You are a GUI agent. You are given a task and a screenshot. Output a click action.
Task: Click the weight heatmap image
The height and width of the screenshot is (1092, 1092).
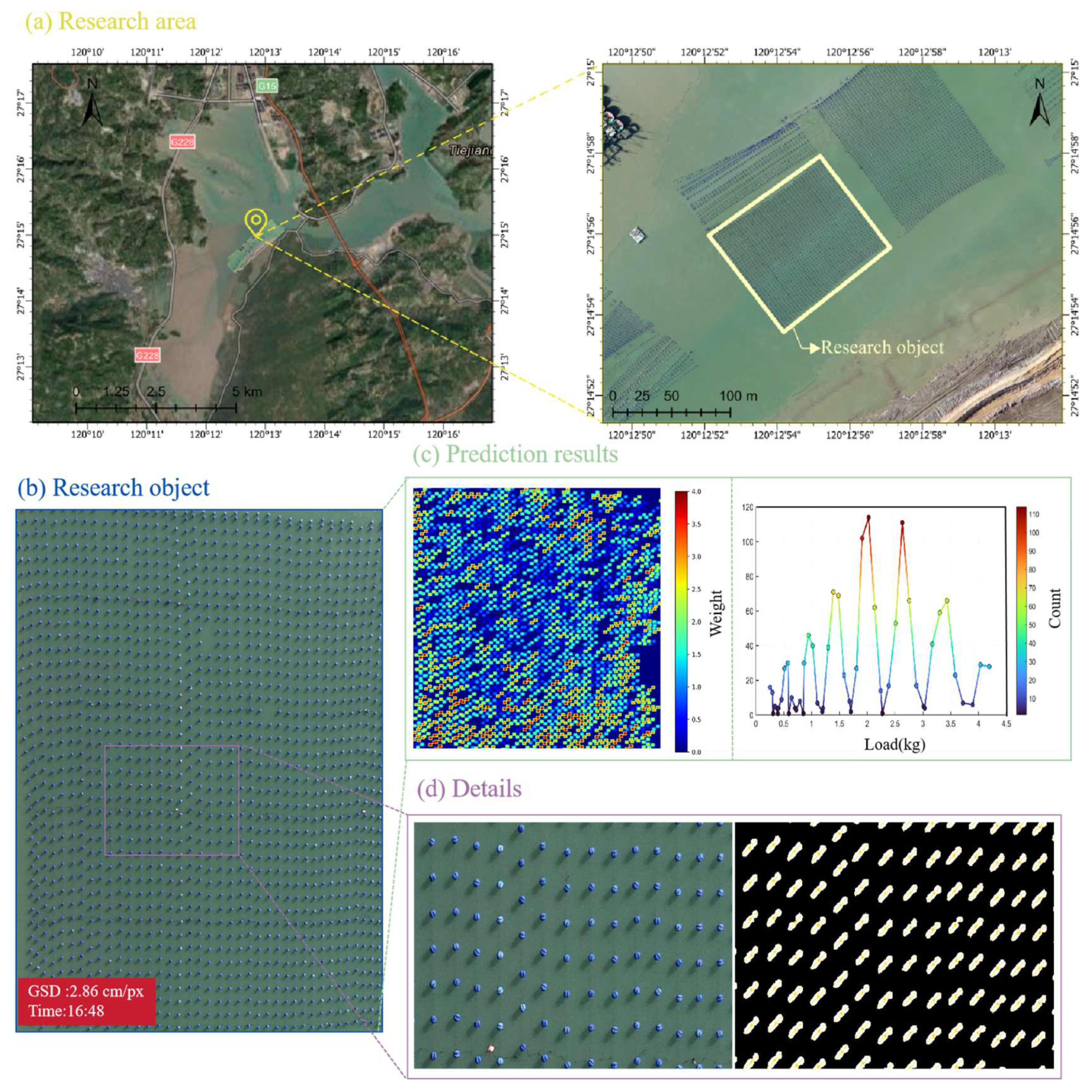click(536, 618)
